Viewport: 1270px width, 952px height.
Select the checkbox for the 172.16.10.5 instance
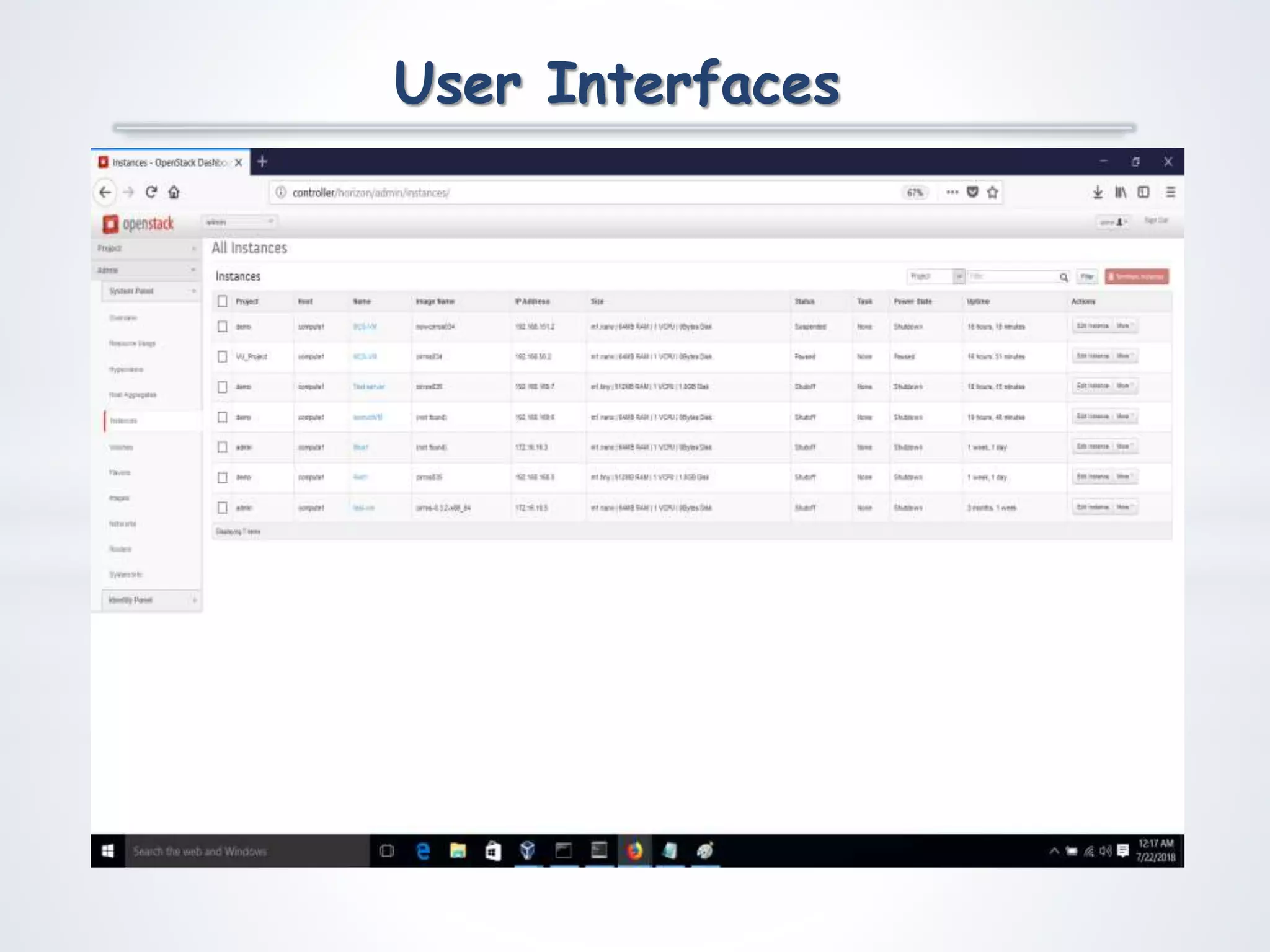pyautogui.click(x=223, y=508)
